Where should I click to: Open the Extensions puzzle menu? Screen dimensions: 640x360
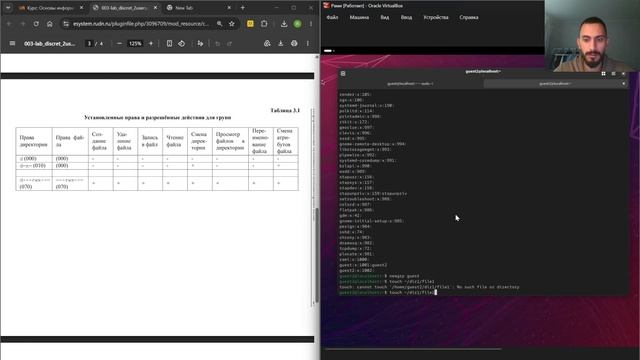pyautogui.click(x=264, y=24)
